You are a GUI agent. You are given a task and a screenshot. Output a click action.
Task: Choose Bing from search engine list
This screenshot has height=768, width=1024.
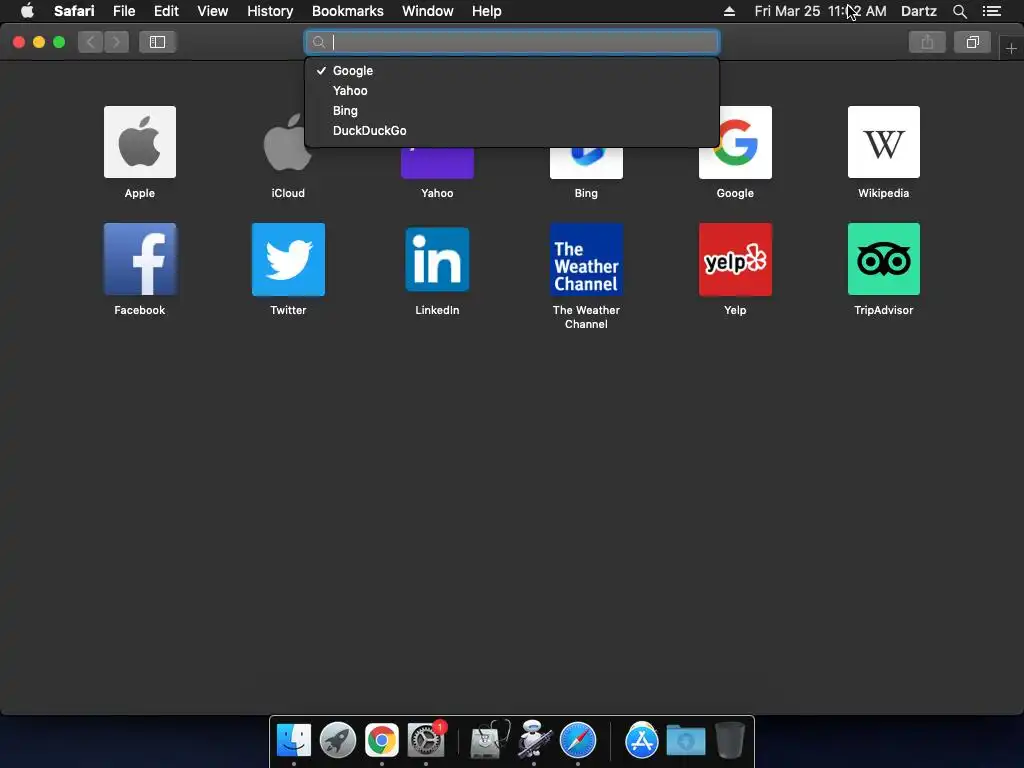click(512, 110)
